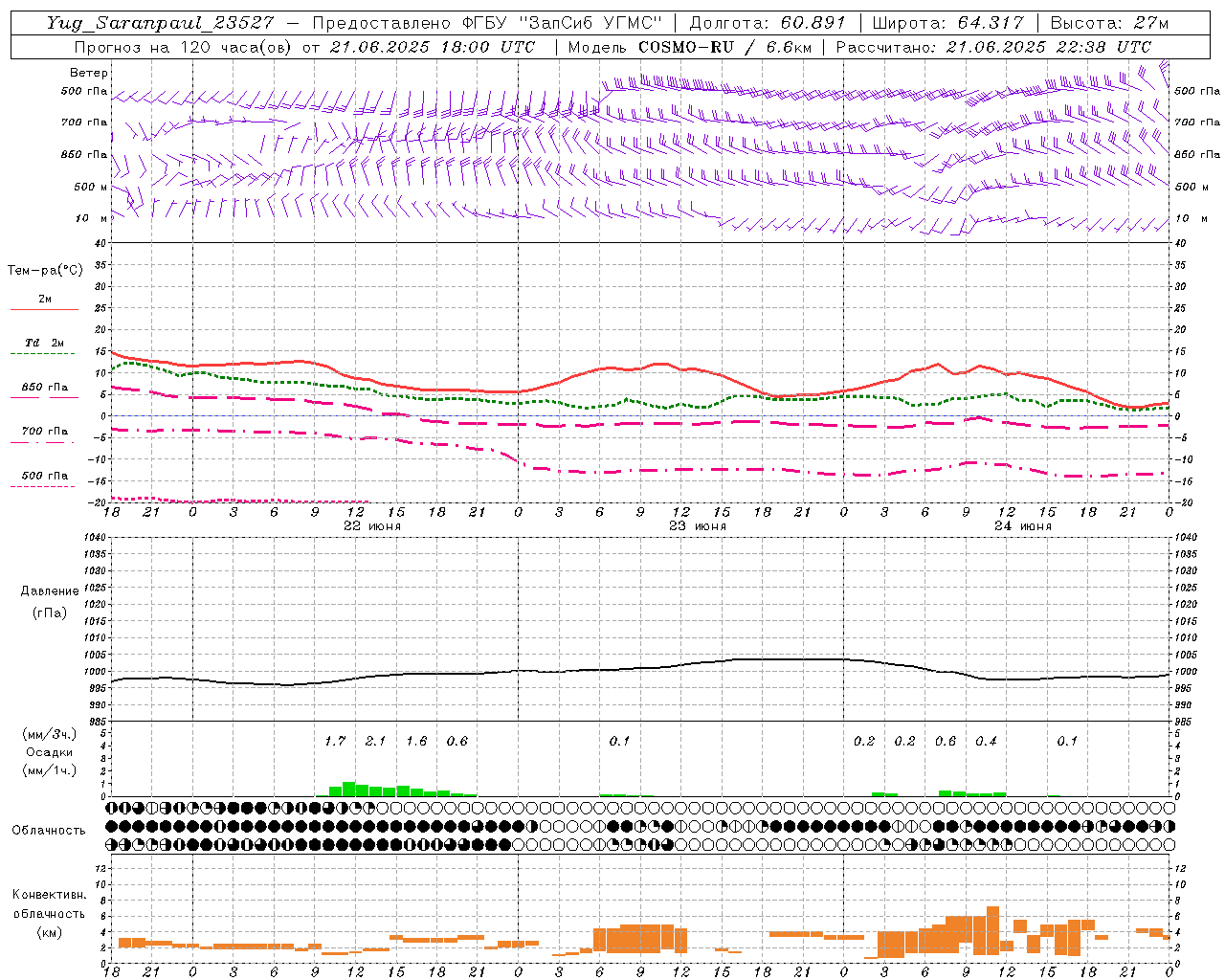
Task: Select the Td 2м dew point legend label
Action: click(45, 343)
